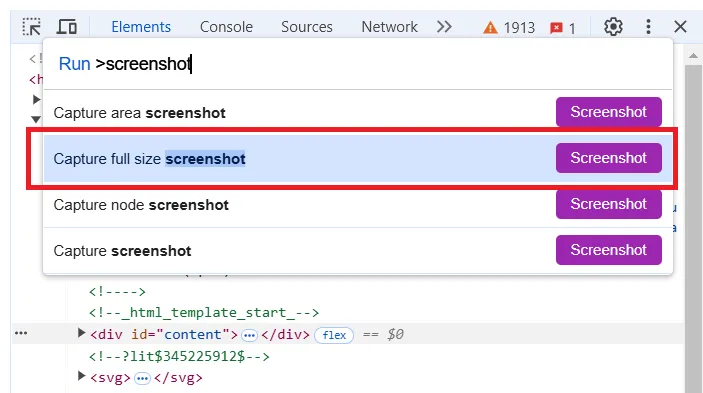Click the flex layout badge
The height and width of the screenshot is (393, 703).
tap(334, 335)
